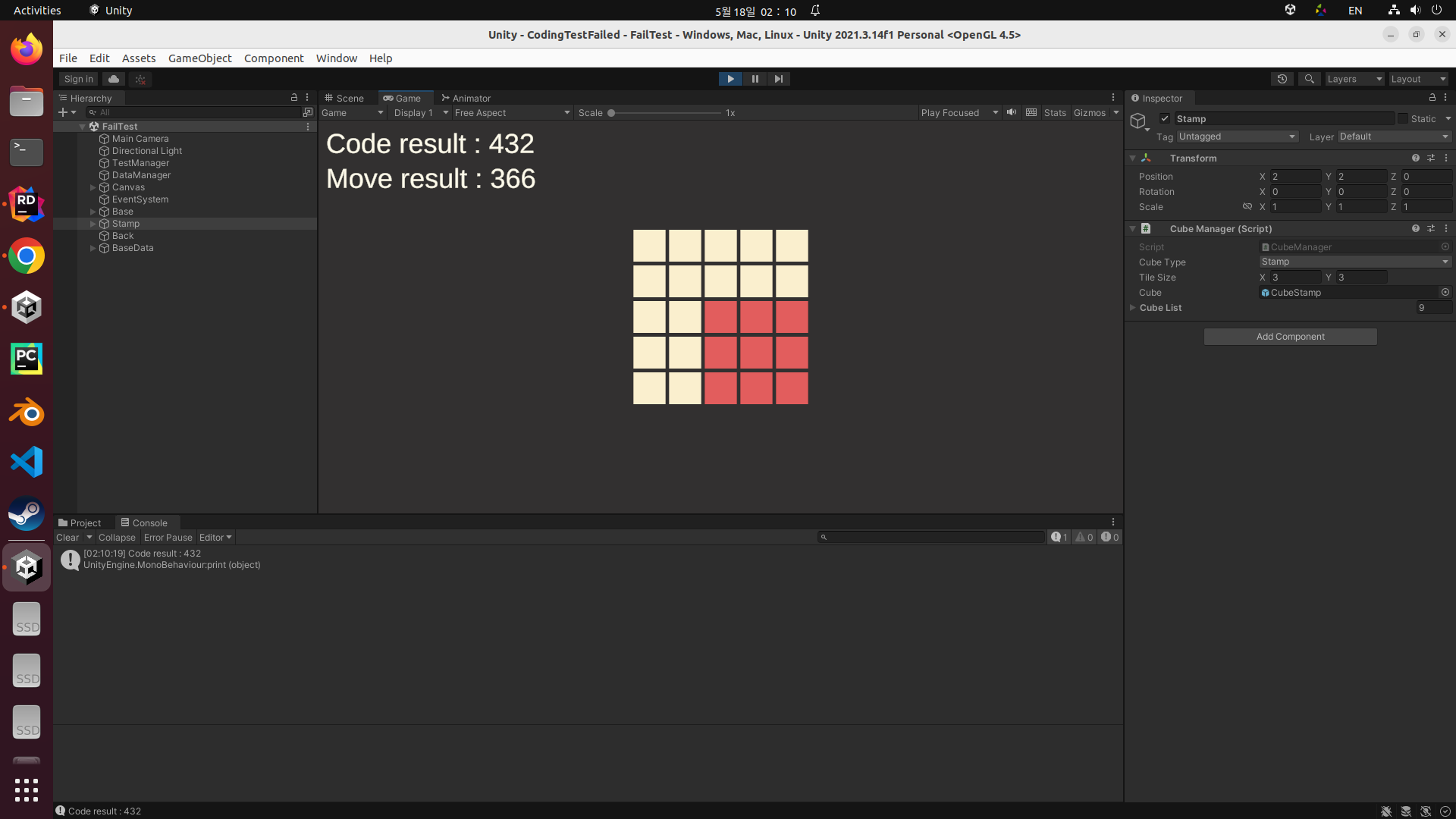The image size is (1456, 819).
Task: Open Undo History icon in toolbar
Action: click(x=1282, y=79)
